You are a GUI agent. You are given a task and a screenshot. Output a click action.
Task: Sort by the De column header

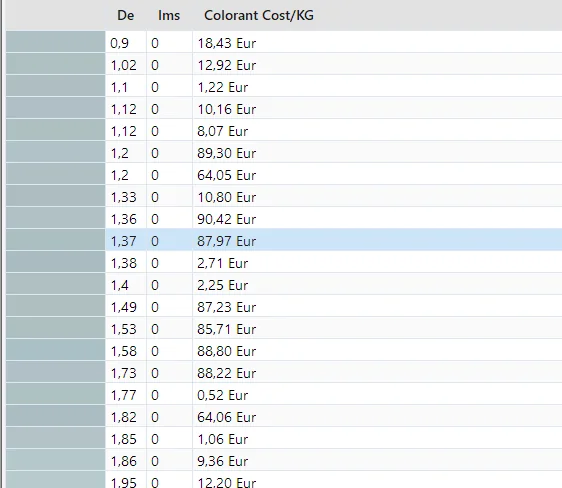(x=125, y=15)
